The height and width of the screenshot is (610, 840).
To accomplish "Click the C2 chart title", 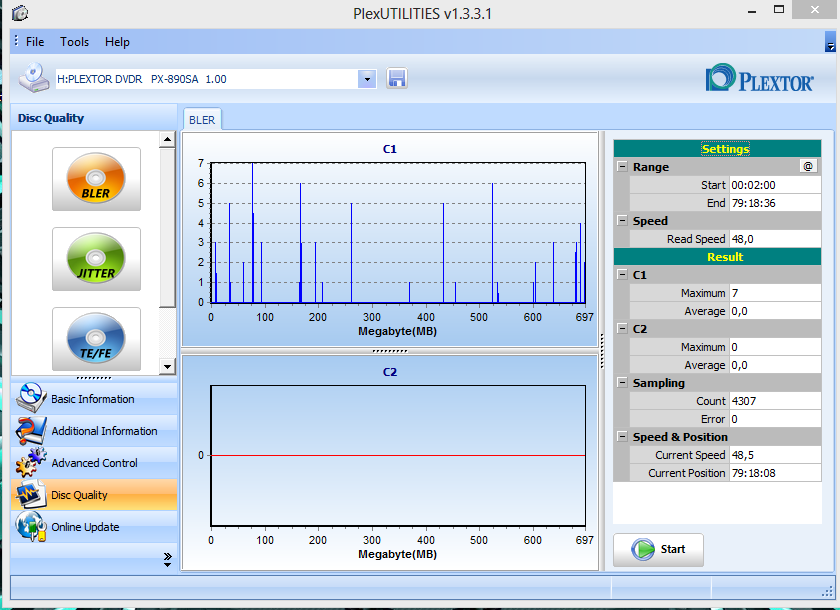I will (390, 372).
